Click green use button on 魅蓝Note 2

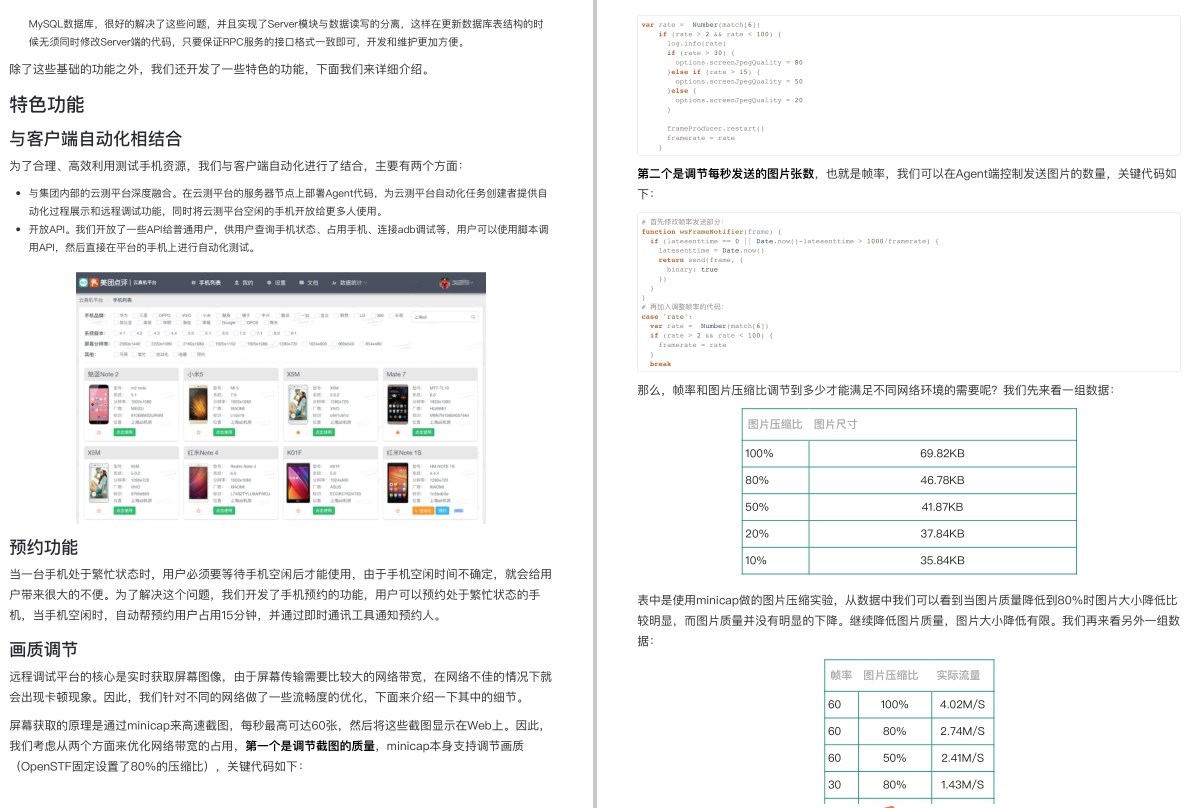coord(125,432)
